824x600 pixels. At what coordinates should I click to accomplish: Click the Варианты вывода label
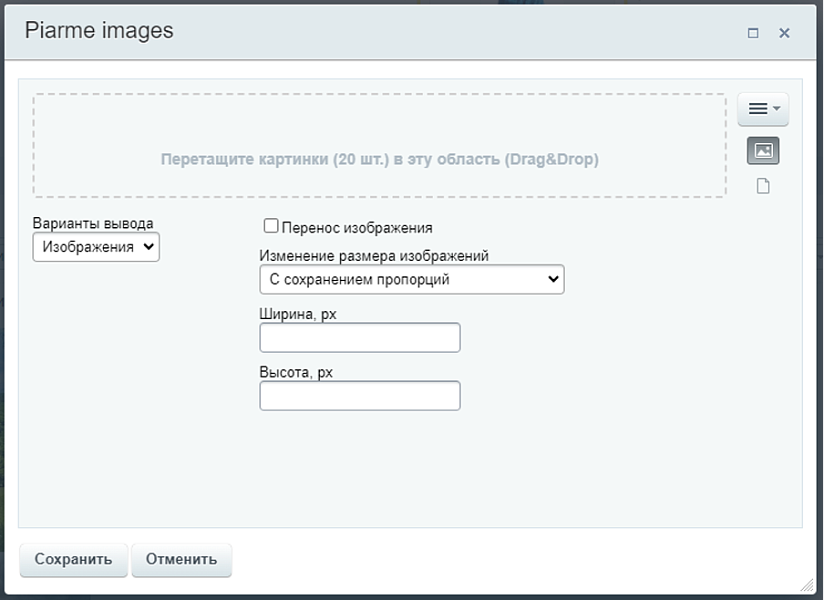(93, 223)
